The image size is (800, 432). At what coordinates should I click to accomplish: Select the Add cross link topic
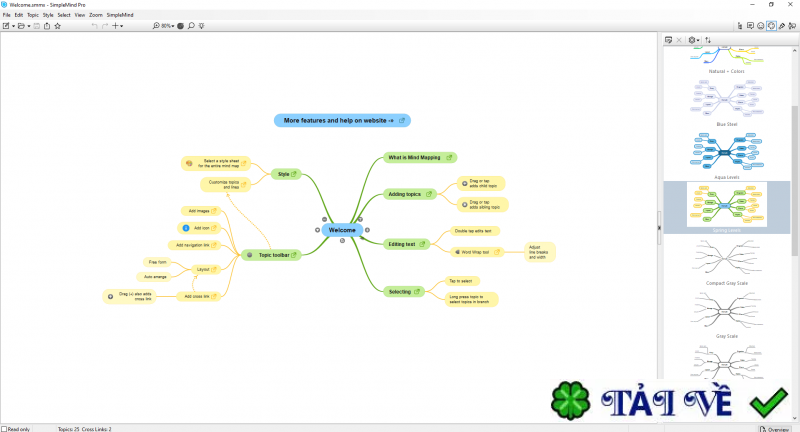(x=199, y=296)
